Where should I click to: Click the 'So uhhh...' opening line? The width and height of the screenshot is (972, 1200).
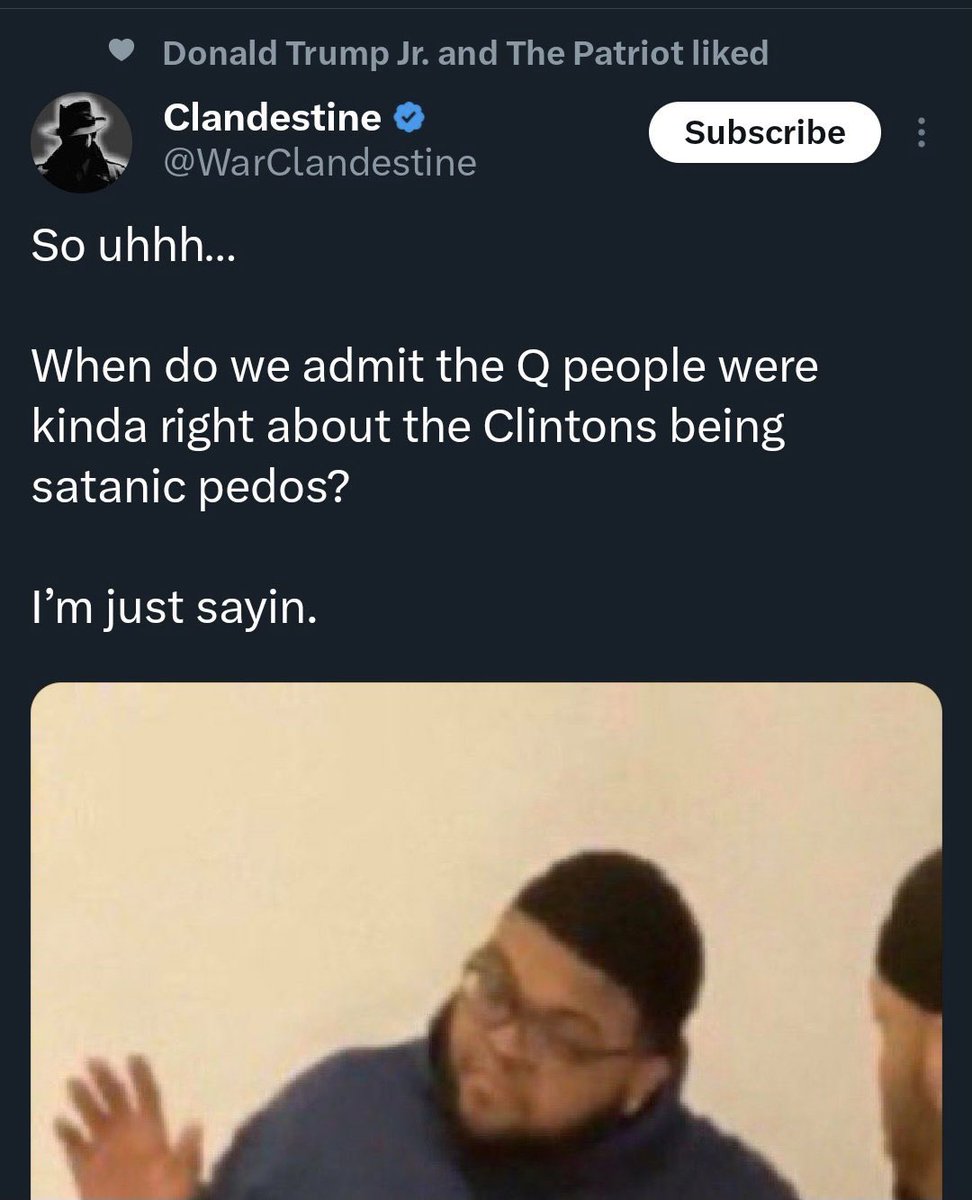coord(134,247)
